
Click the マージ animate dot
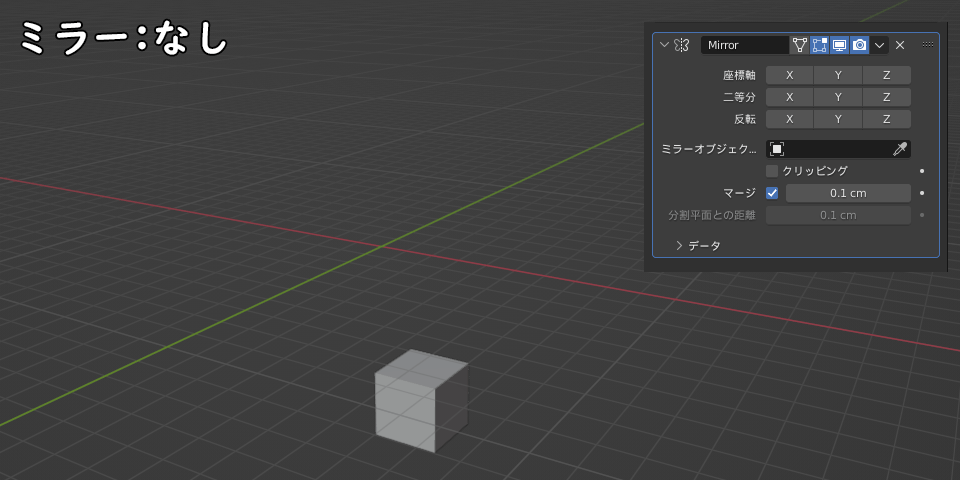coord(922,193)
